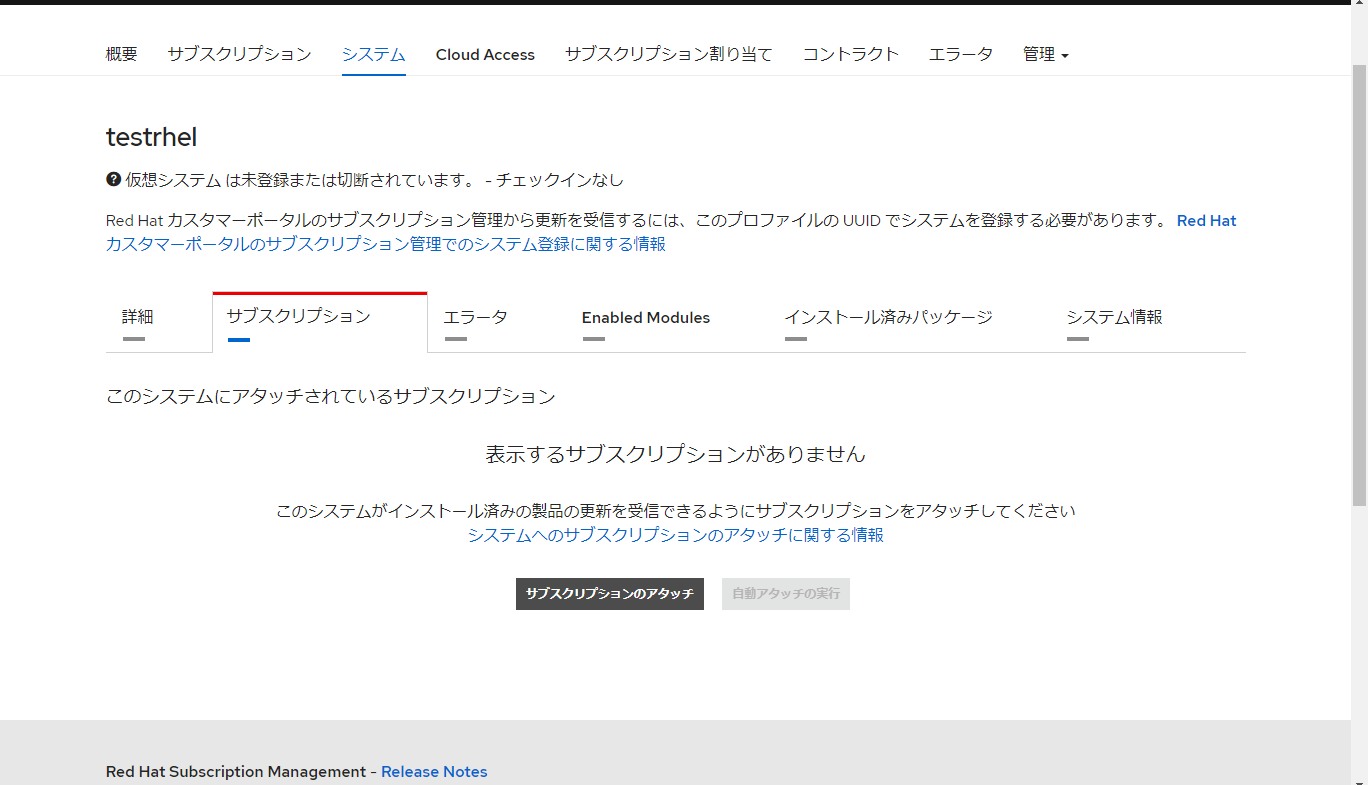1368x785 pixels.
Task: Open the Enabled Modules tab
Action: (645, 317)
